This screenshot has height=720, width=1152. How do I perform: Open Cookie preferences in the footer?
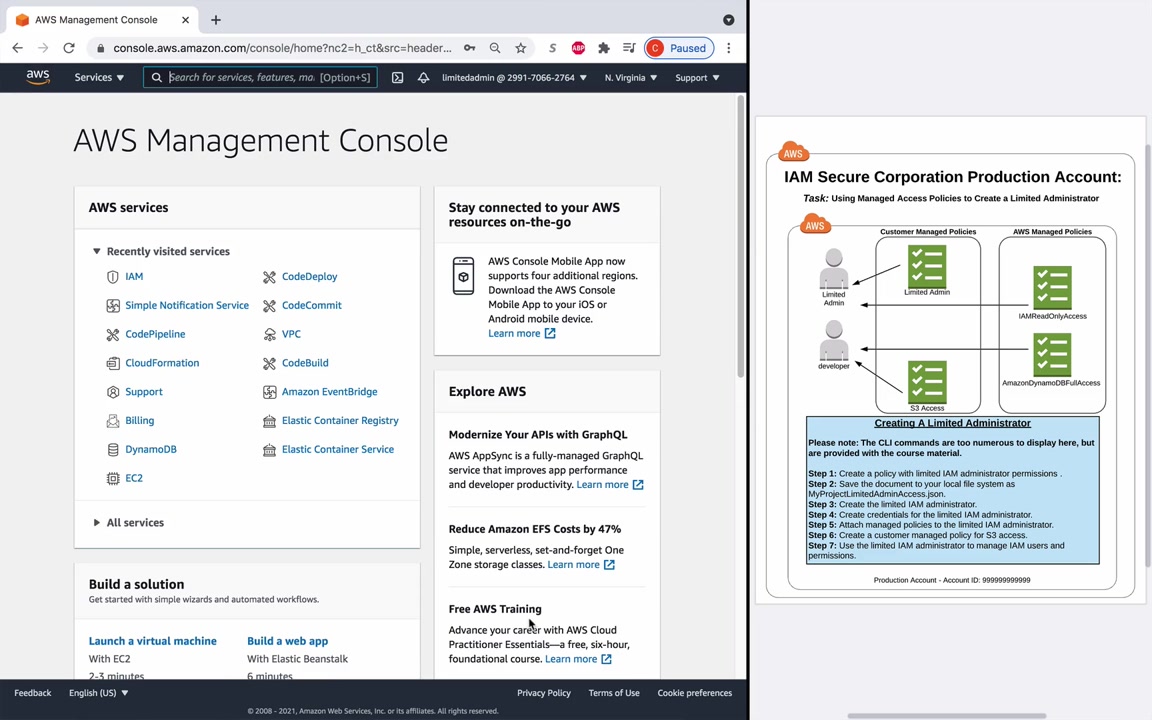[694, 693]
